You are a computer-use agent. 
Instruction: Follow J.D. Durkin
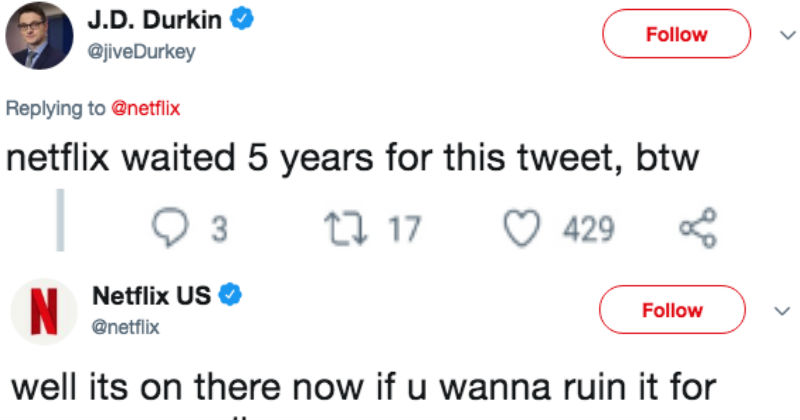pyautogui.click(x=676, y=35)
